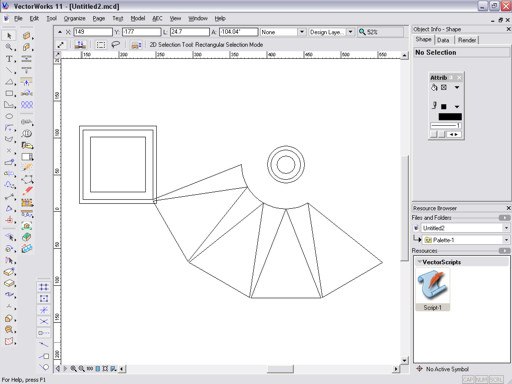Open the AEC menu
The height and width of the screenshot is (384, 512).
click(157, 19)
